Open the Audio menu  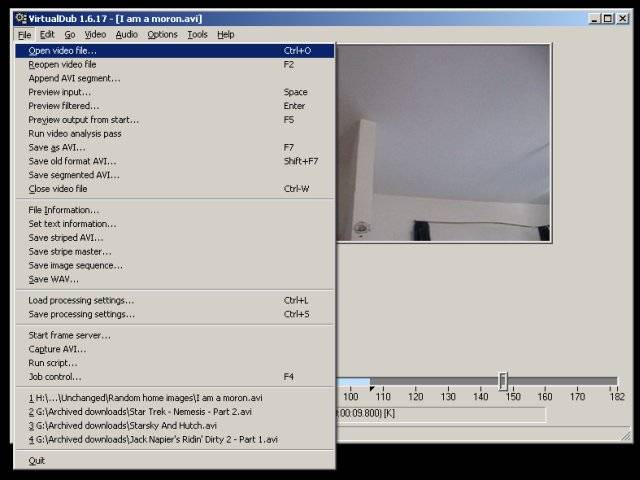point(126,34)
